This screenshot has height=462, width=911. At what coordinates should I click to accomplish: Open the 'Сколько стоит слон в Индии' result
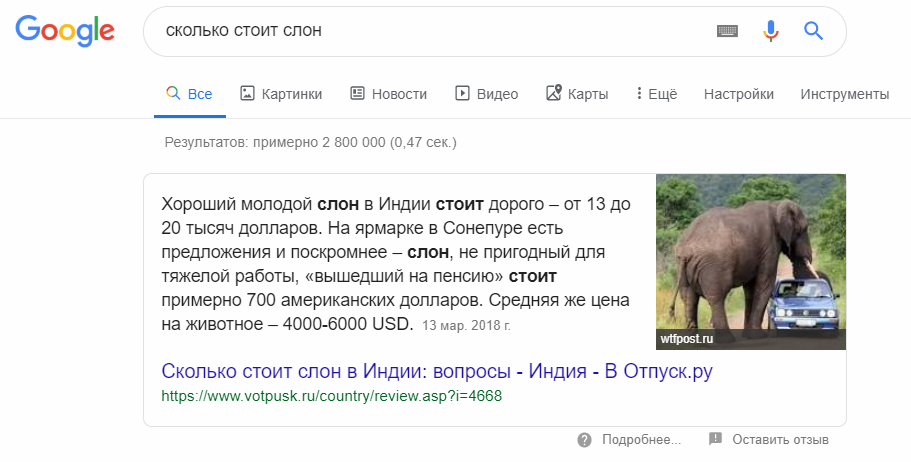click(437, 371)
